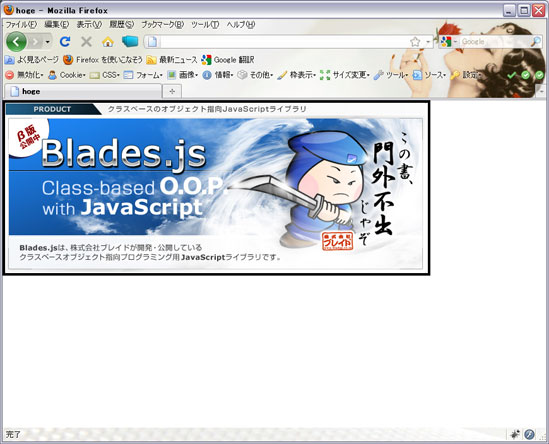The width and height of the screenshot is (549, 444).
Task: Expand the CSS developer toolbar menu
Action: click(x=104, y=75)
